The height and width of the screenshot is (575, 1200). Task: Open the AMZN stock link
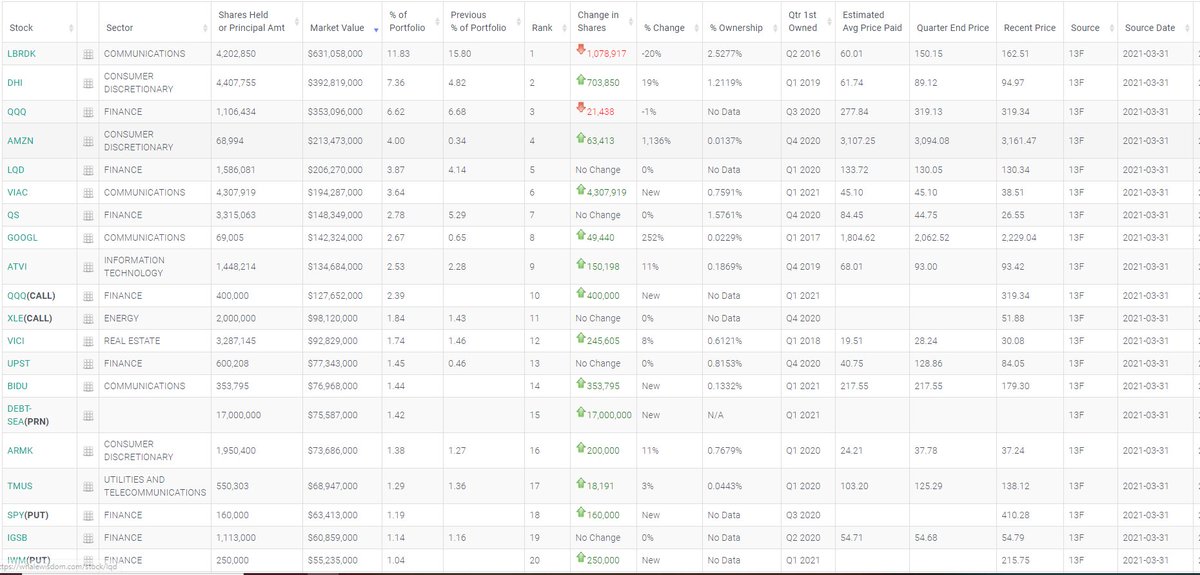[x=19, y=141]
